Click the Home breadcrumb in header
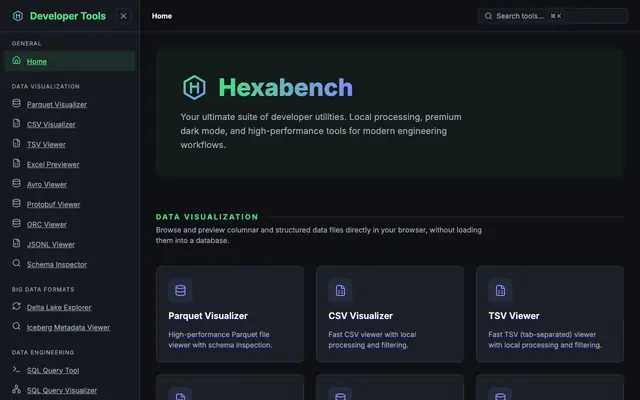The height and width of the screenshot is (400, 640). pyautogui.click(x=162, y=16)
